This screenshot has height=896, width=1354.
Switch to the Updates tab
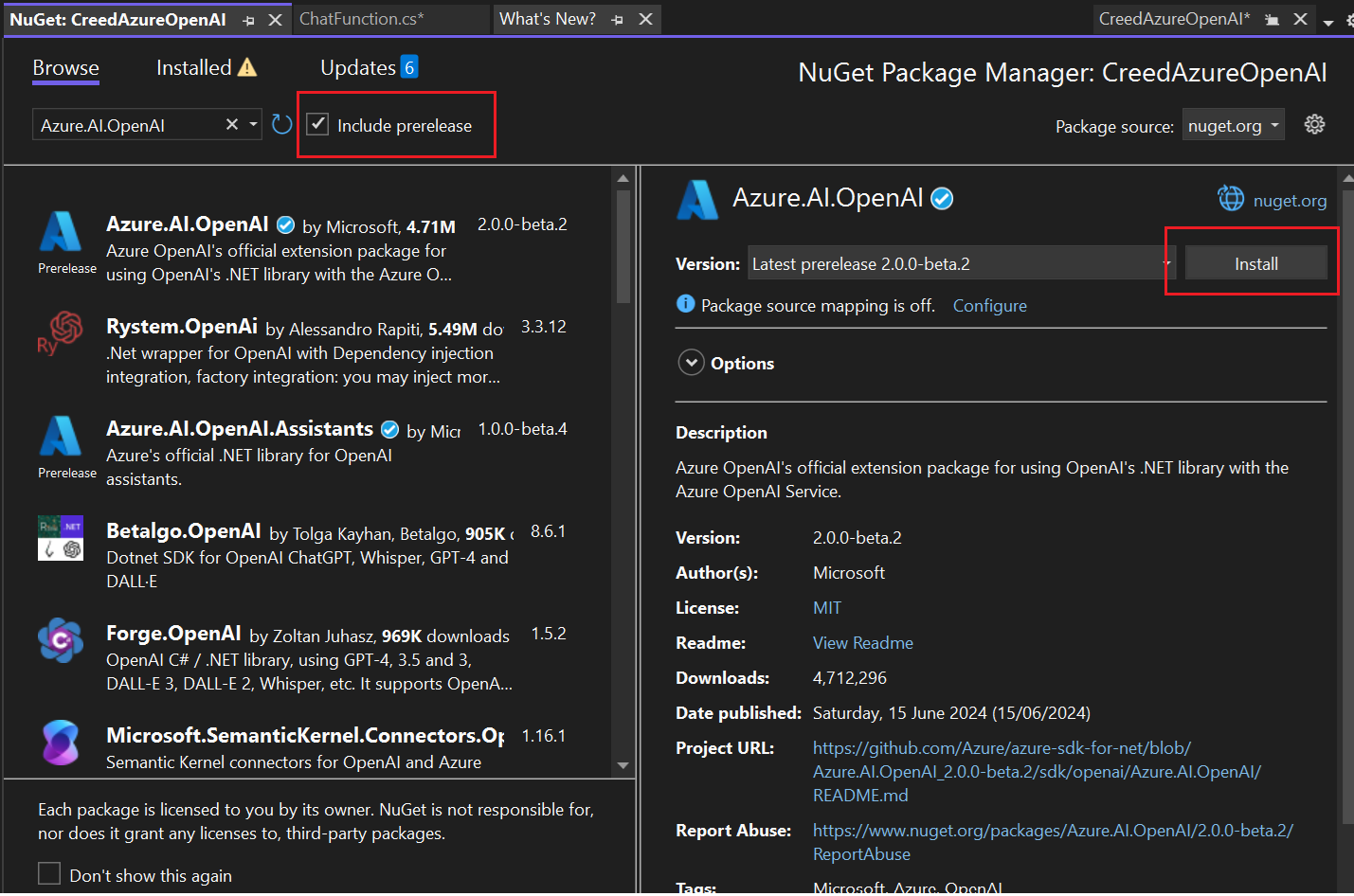click(x=358, y=68)
